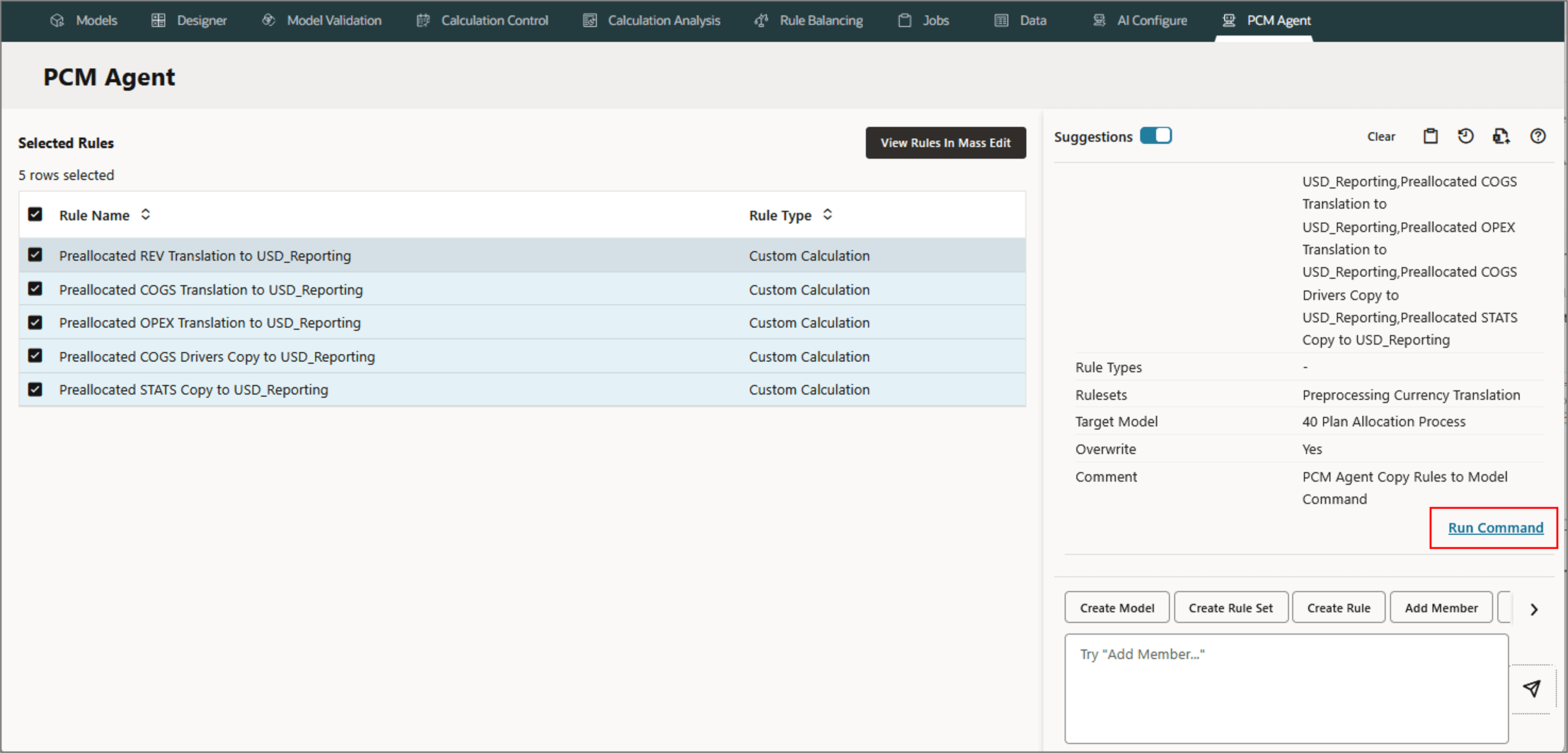Deselect Preallocated OPEX Translation rule checkbox
Image resolution: width=1568 pixels, height=753 pixels.
point(35,322)
